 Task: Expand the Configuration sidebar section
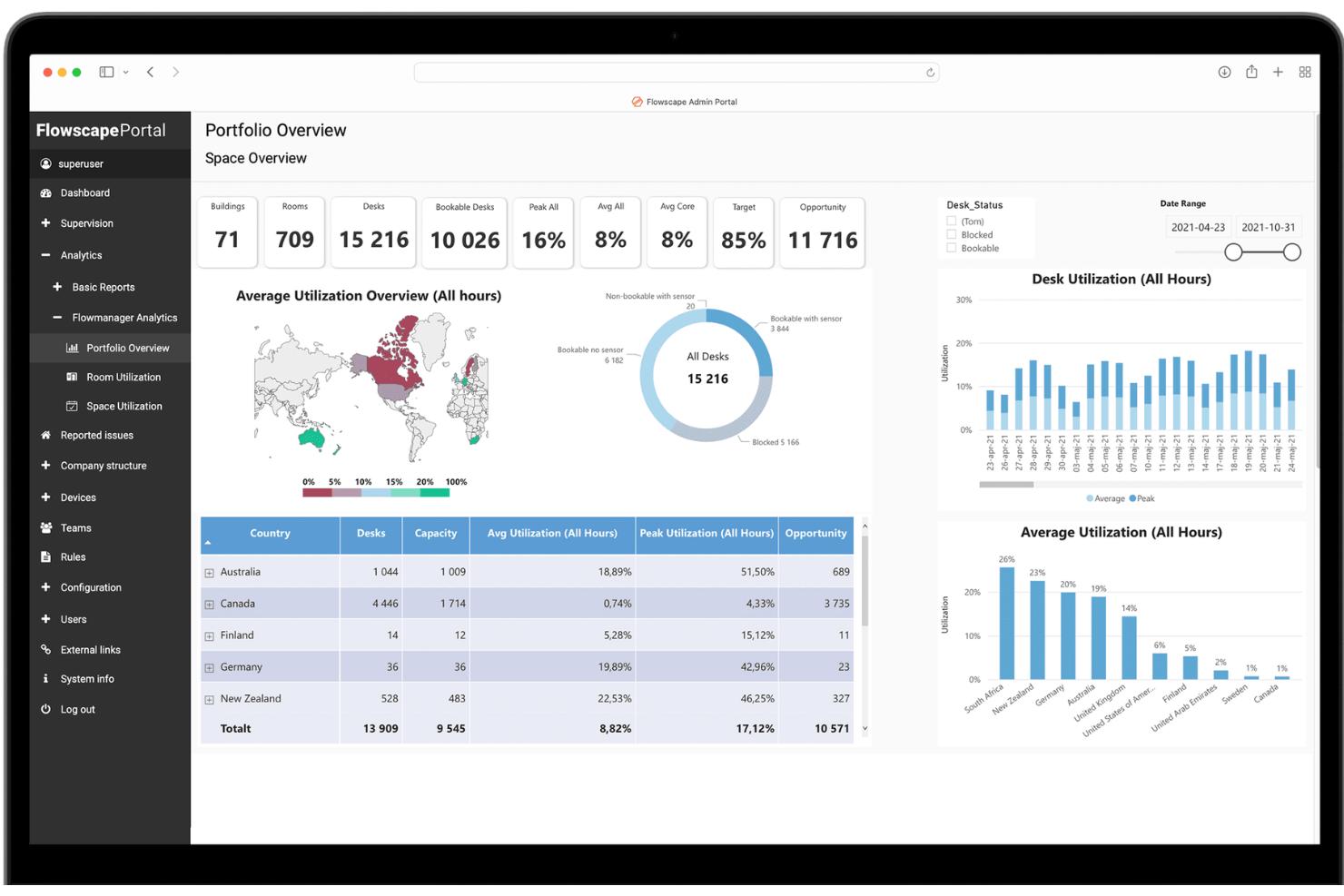tap(45, 587)
